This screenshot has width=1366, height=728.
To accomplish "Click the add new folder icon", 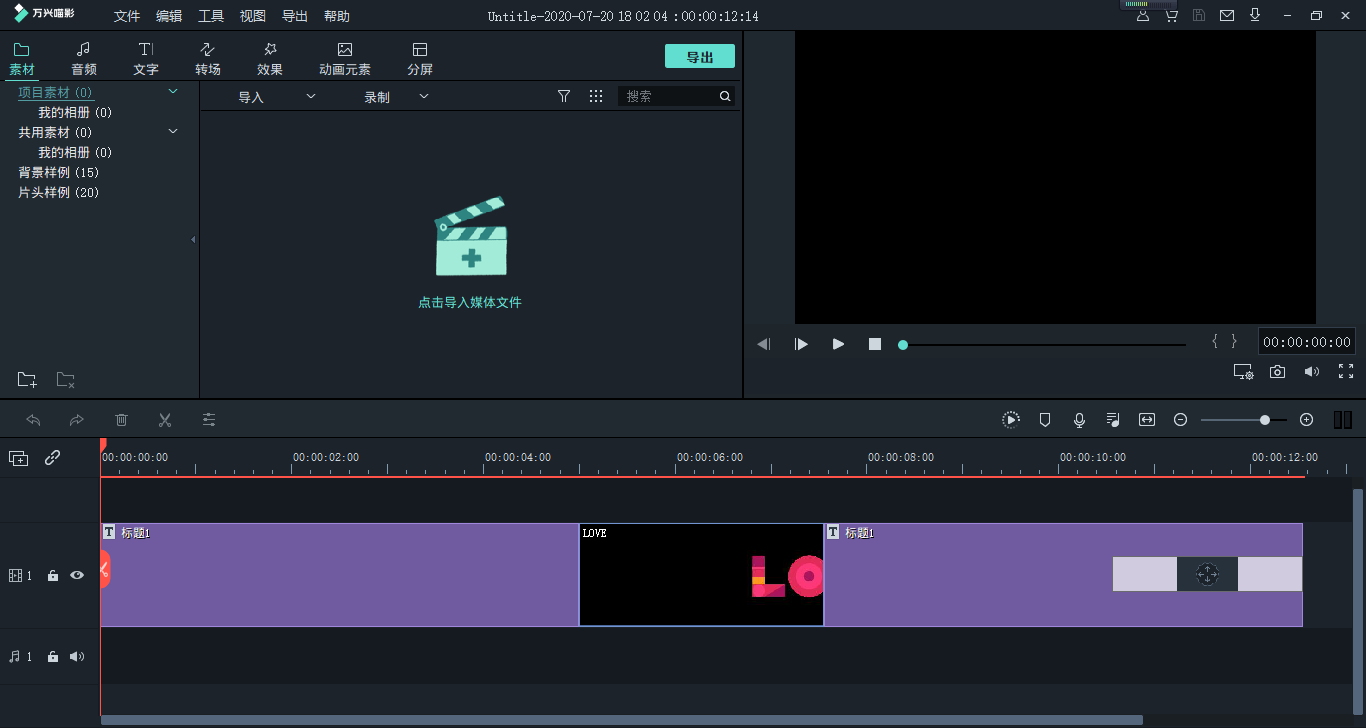I will [x=27, y=380].
